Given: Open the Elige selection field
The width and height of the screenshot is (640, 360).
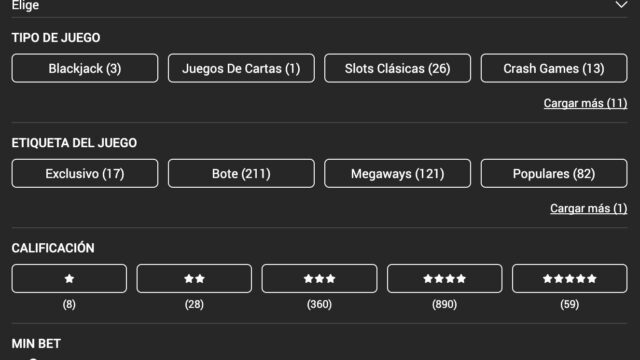Looking at the screenshot, I should click(x=319, y=6).
